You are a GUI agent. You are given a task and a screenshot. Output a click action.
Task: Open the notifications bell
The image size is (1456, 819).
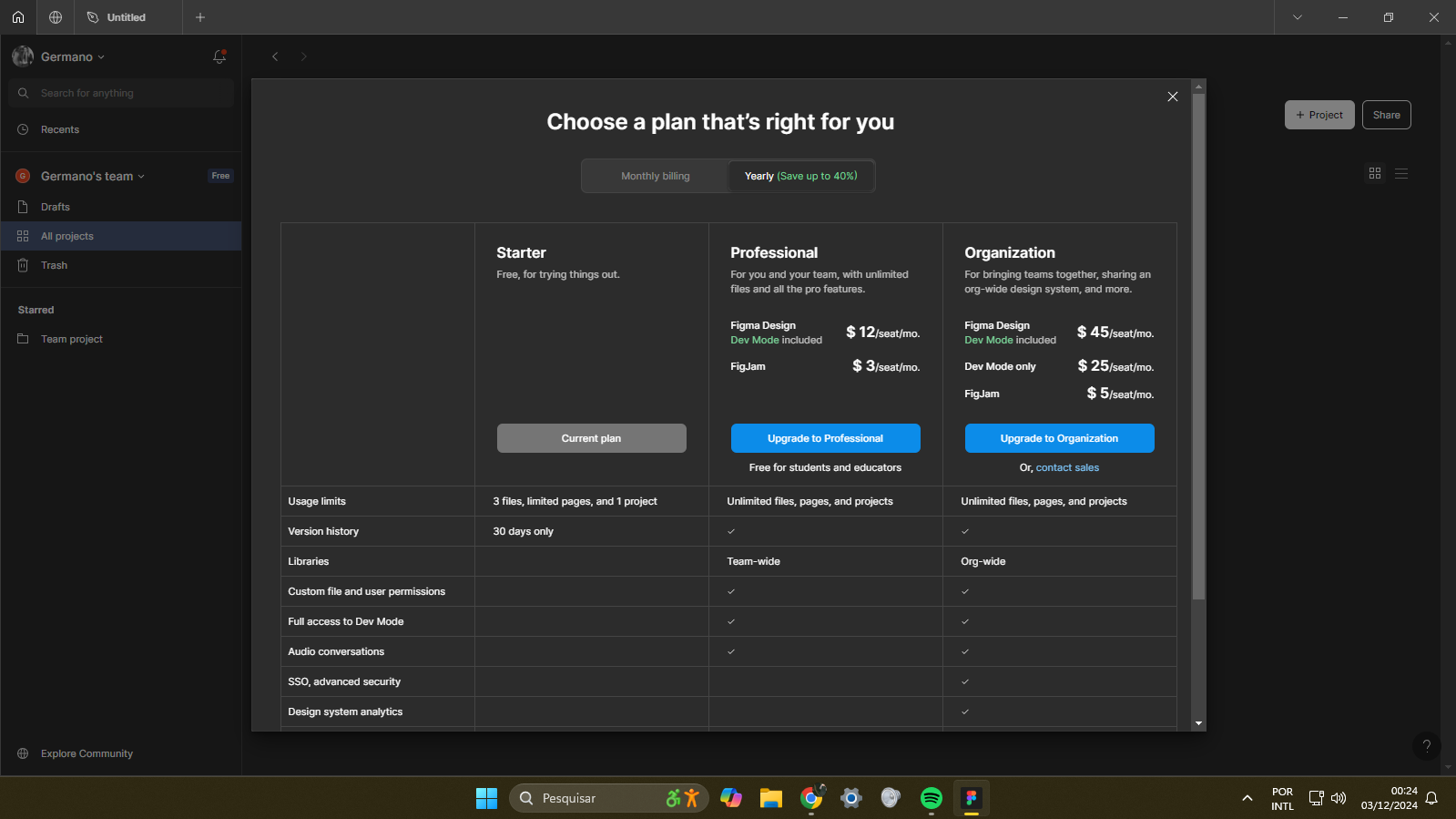(x=219, y=56)
